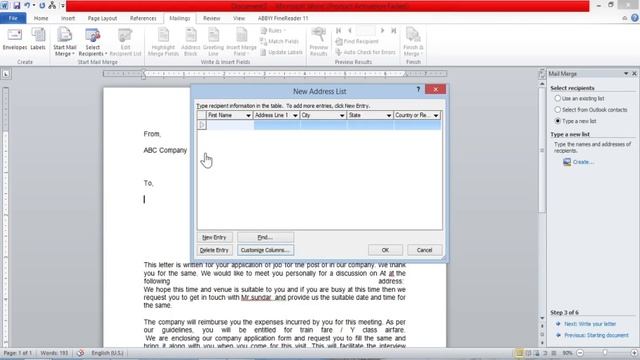Click Create... link in Mail Merge pane
640x360 pixels.
point(583,162)
